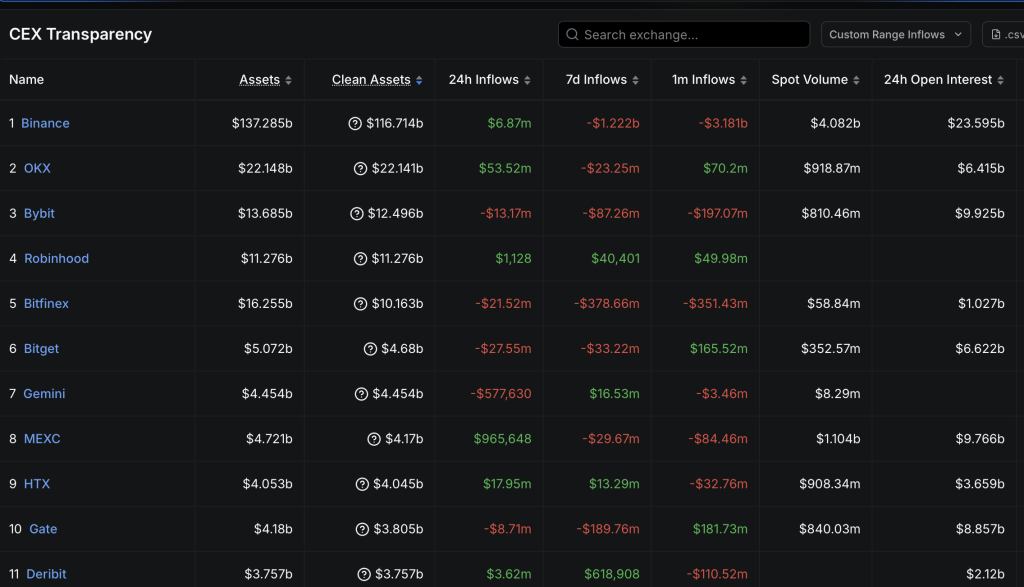Sort by Spot Volume column header
The image size is (1024, 587).
815,80
